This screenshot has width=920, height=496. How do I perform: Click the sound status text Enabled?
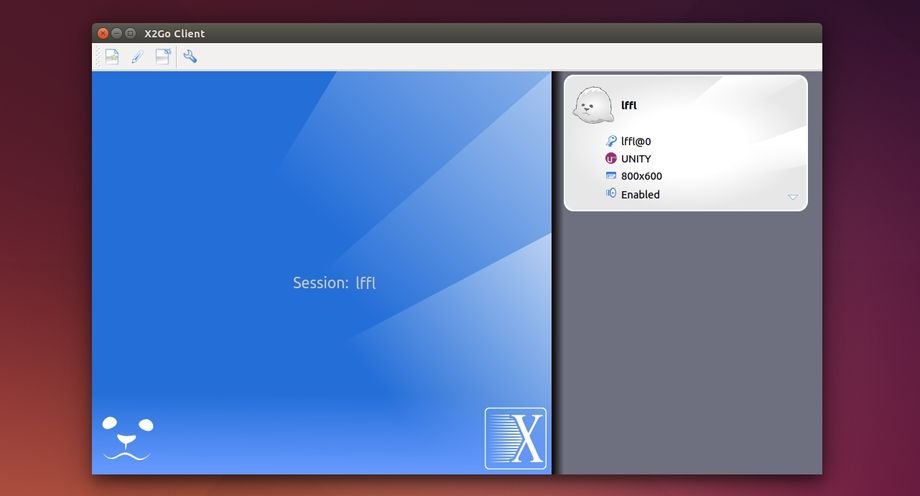pos(640,195)
